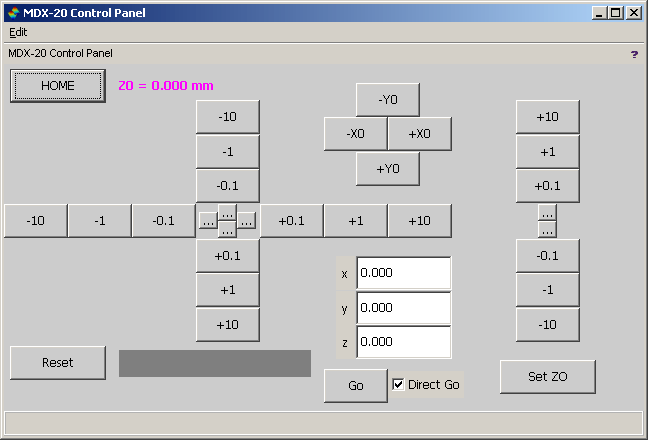Click +1 in the horizontal jog row
648x440 pixels.
[x=355, y=221]
